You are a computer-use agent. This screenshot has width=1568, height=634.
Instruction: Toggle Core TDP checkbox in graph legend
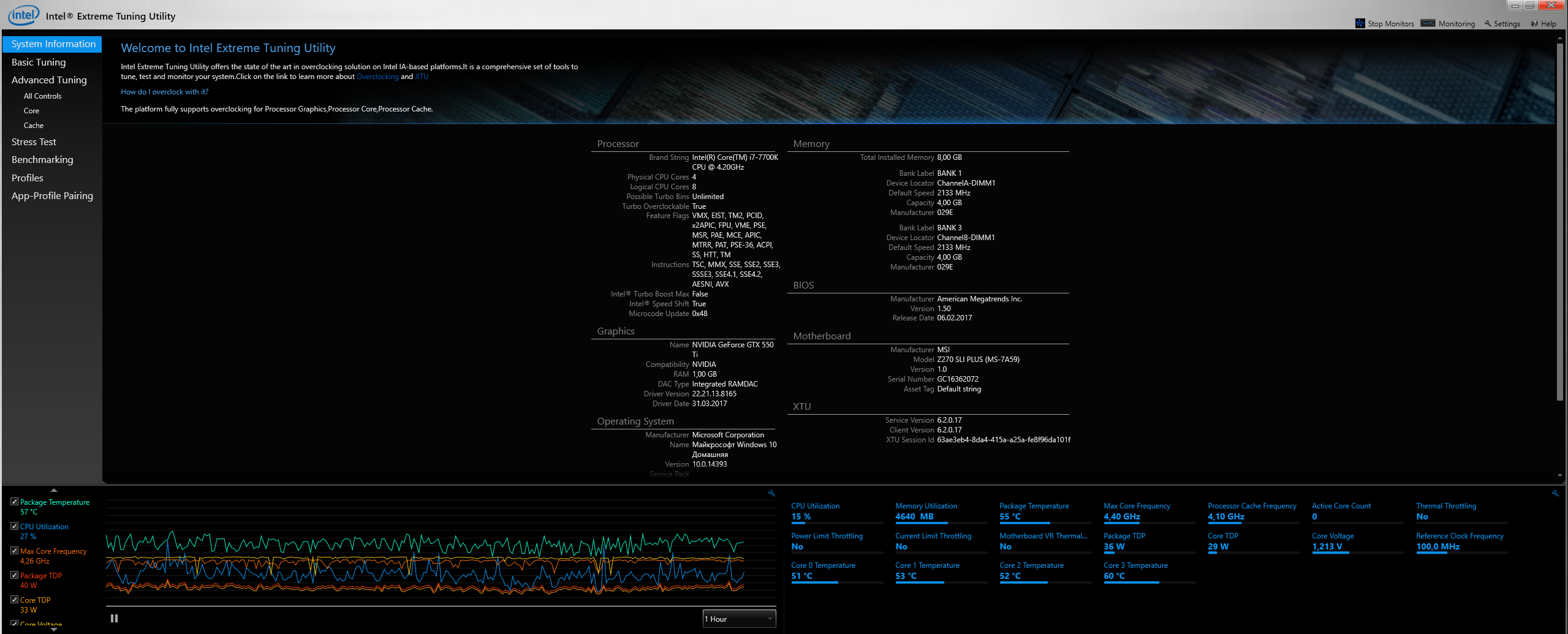coord(14,600)
